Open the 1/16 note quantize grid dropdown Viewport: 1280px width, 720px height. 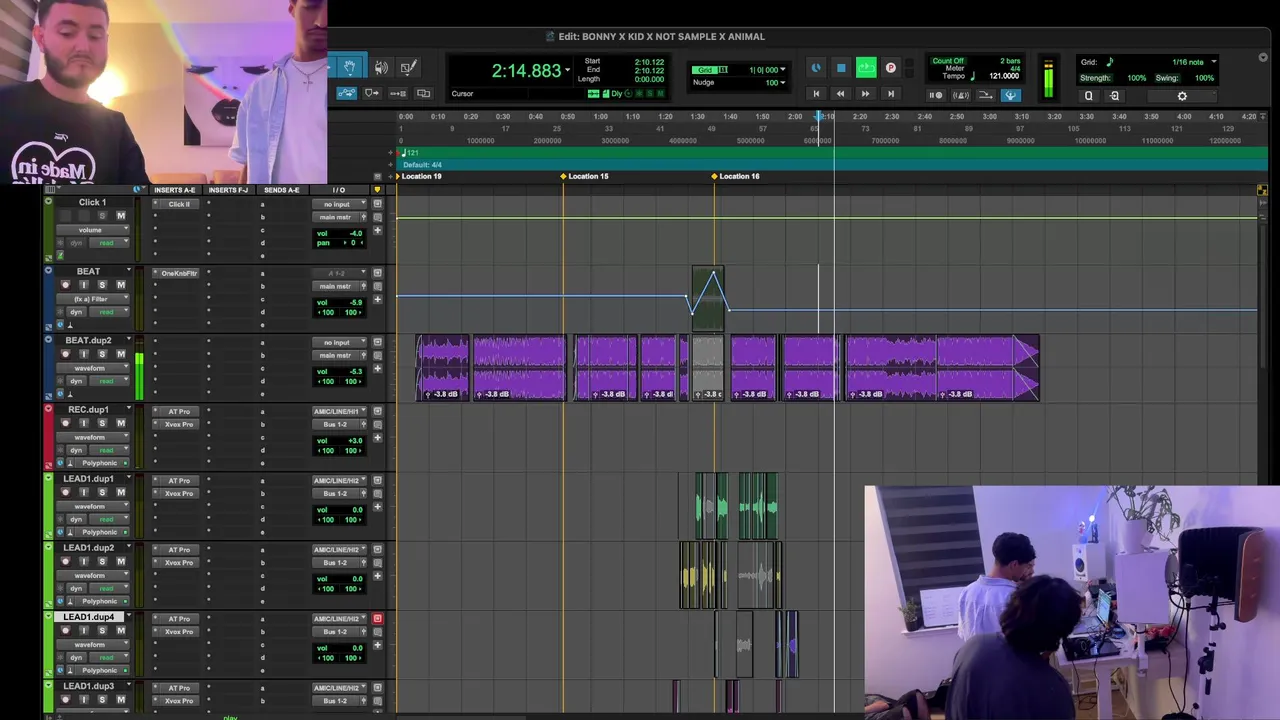coord(1214,62)
